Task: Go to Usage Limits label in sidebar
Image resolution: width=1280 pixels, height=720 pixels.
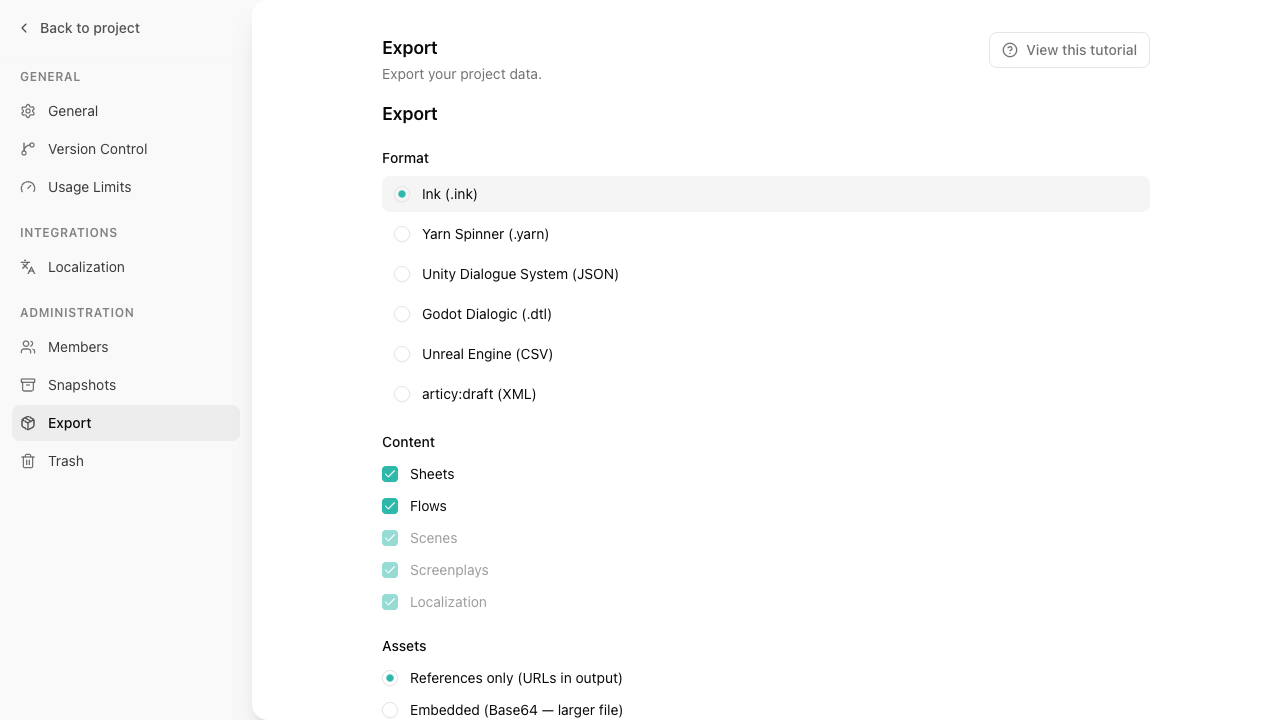Action: click(90, 187)
